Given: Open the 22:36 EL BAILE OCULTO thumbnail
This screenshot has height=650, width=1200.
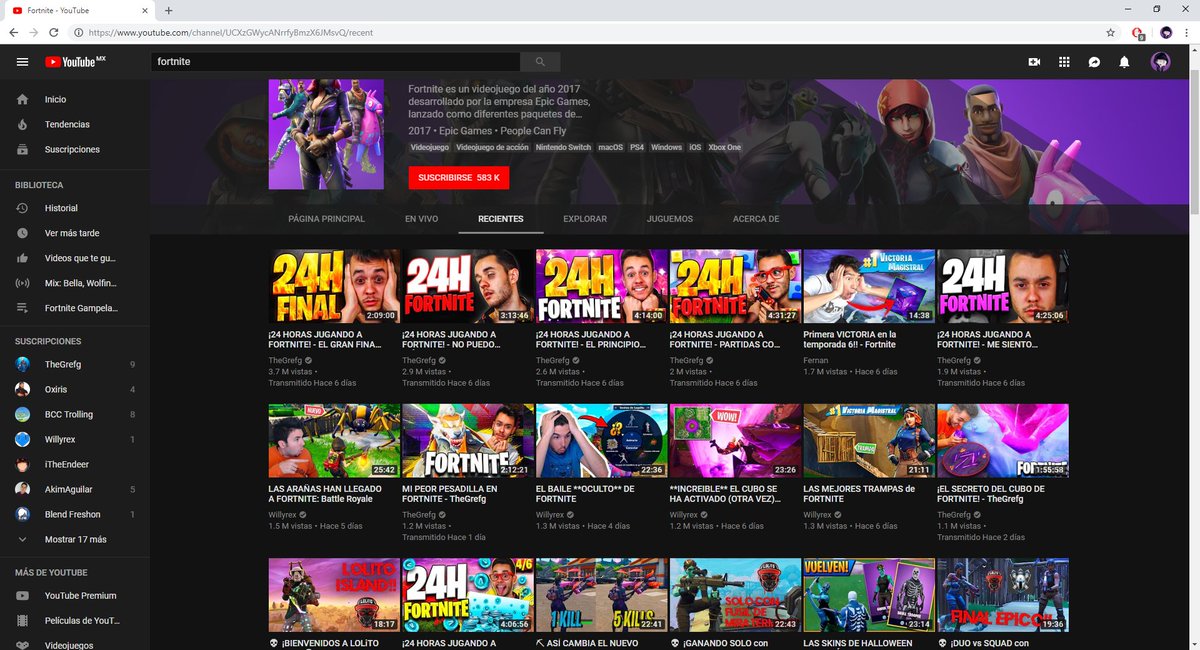Looking at the screenshot, I should tap(601, 441).
